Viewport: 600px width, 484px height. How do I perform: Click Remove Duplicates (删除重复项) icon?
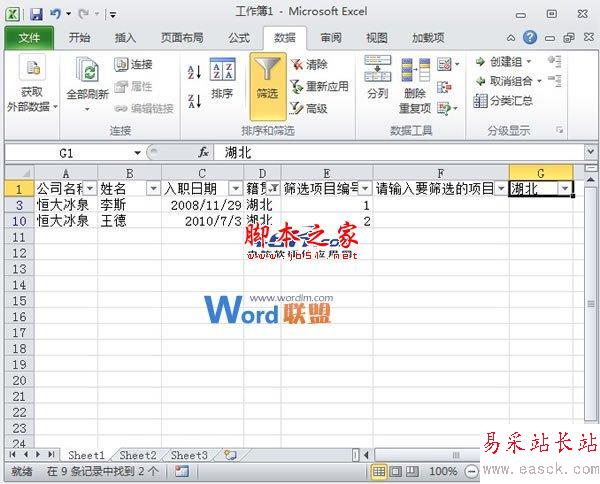[416, 70]
